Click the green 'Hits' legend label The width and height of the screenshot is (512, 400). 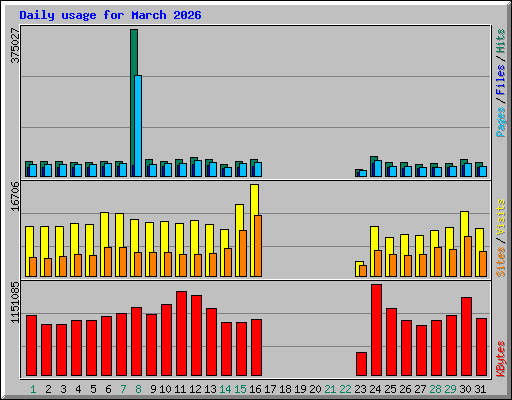coord(501,41)
